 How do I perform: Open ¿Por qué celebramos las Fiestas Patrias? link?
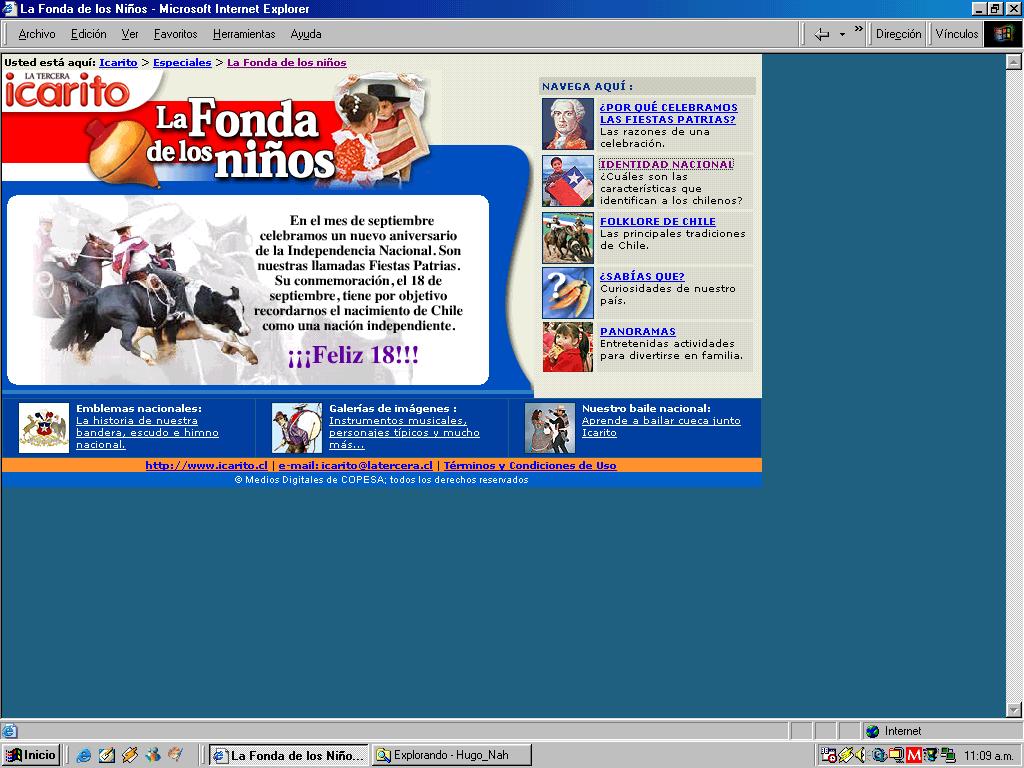[668, 113]
